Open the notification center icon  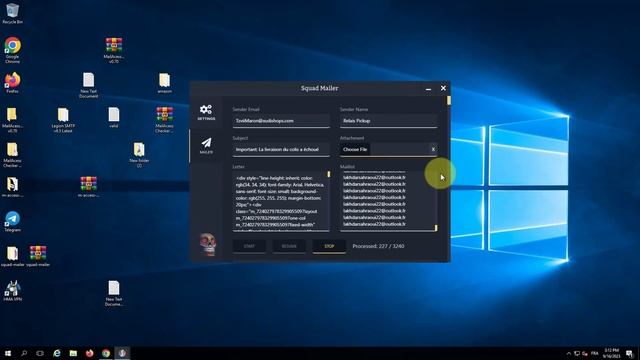point(629,353)
